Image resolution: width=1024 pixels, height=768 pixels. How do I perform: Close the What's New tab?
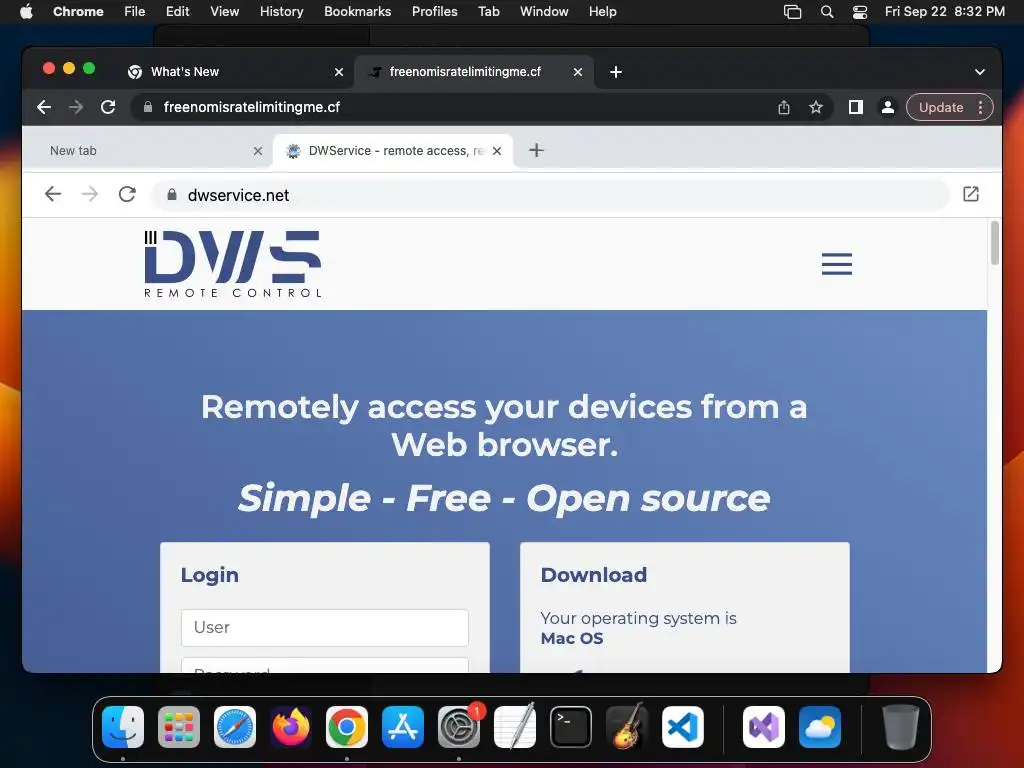point(339,72)
